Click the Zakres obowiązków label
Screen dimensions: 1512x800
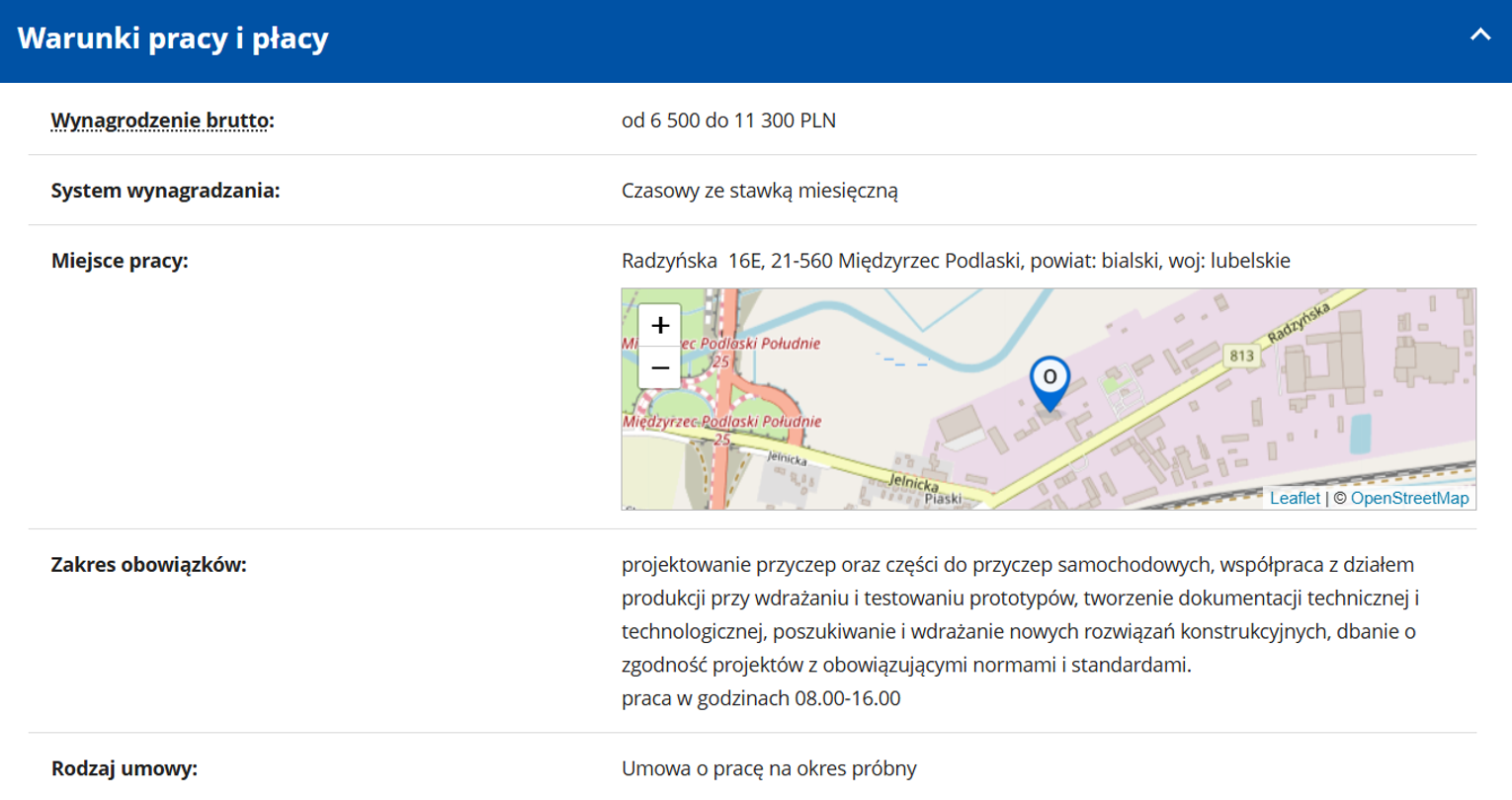pyautogui.click(x=148, y=565)
